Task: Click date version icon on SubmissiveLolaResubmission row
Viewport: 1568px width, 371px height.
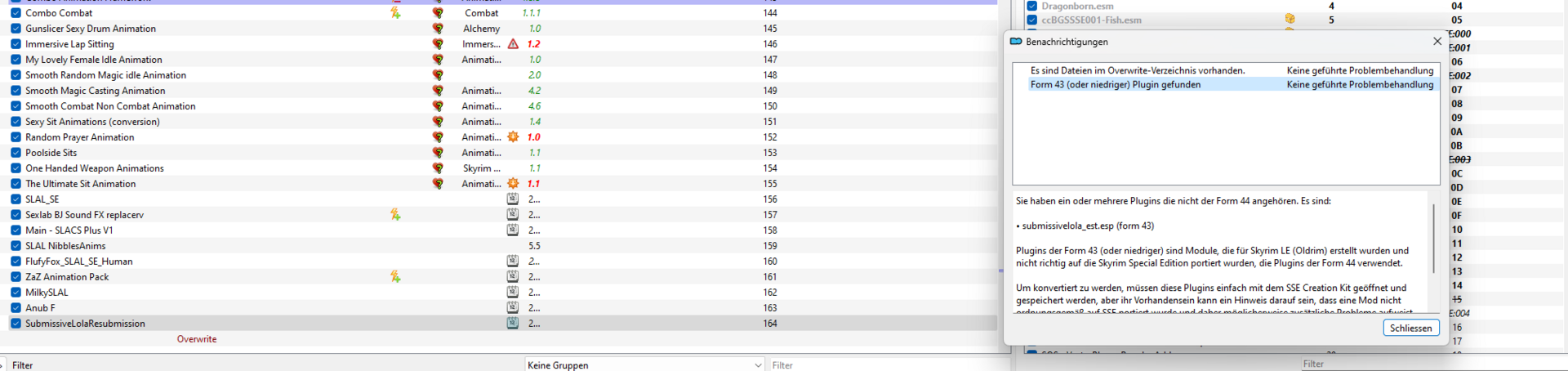Action: (x=513, y=324)
